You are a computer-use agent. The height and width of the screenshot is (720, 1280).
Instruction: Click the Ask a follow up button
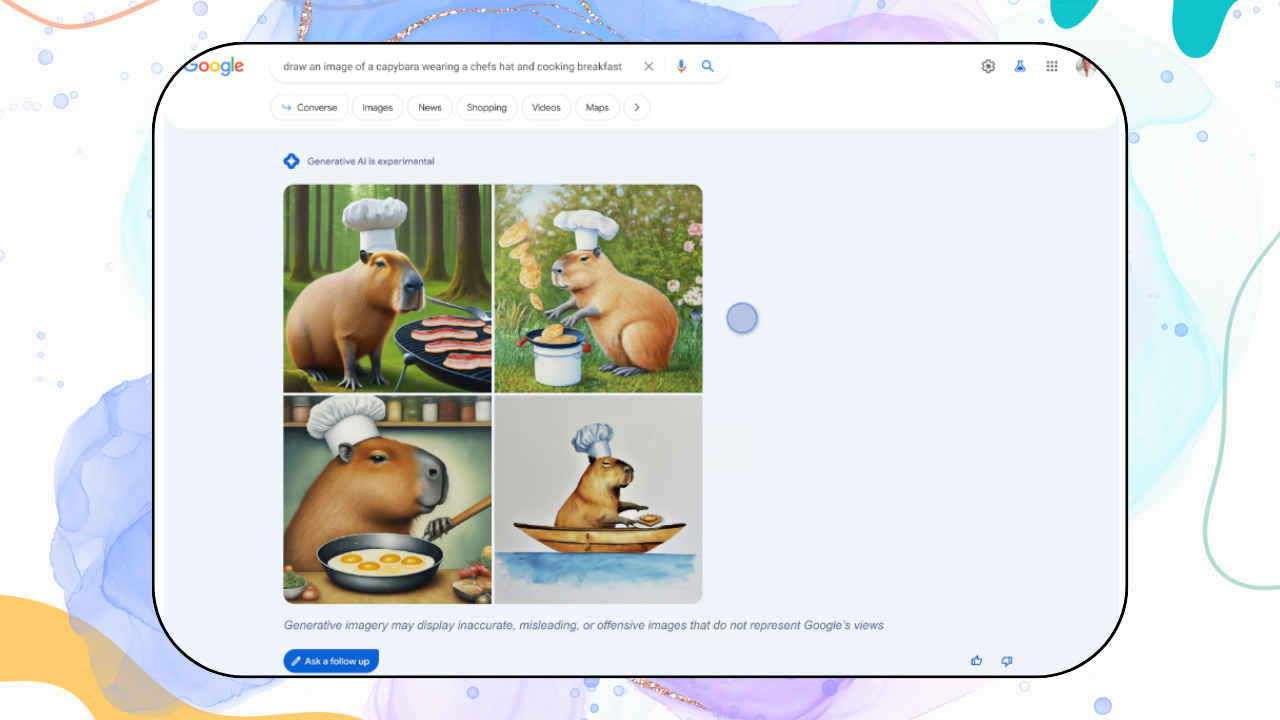point(331,661)
